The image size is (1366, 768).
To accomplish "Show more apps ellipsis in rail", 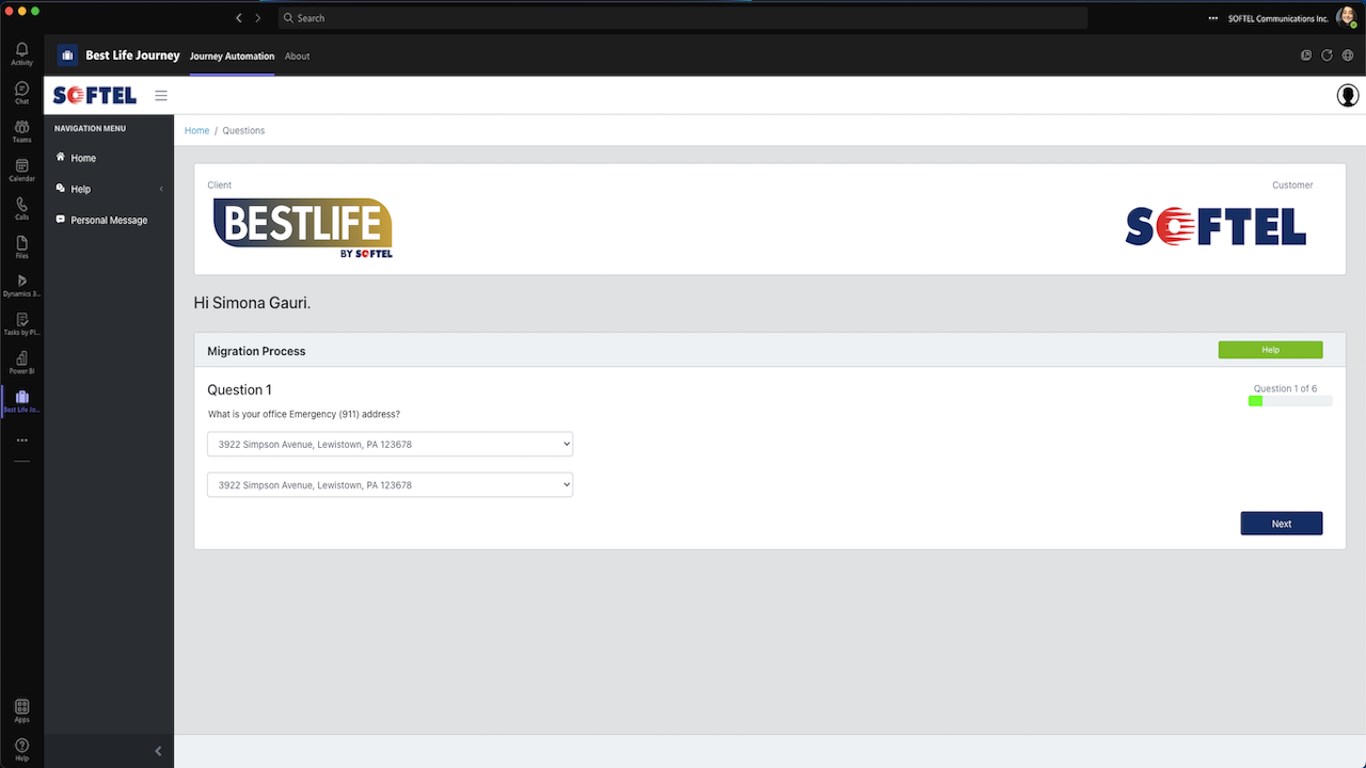I will [x=22, y=440].
